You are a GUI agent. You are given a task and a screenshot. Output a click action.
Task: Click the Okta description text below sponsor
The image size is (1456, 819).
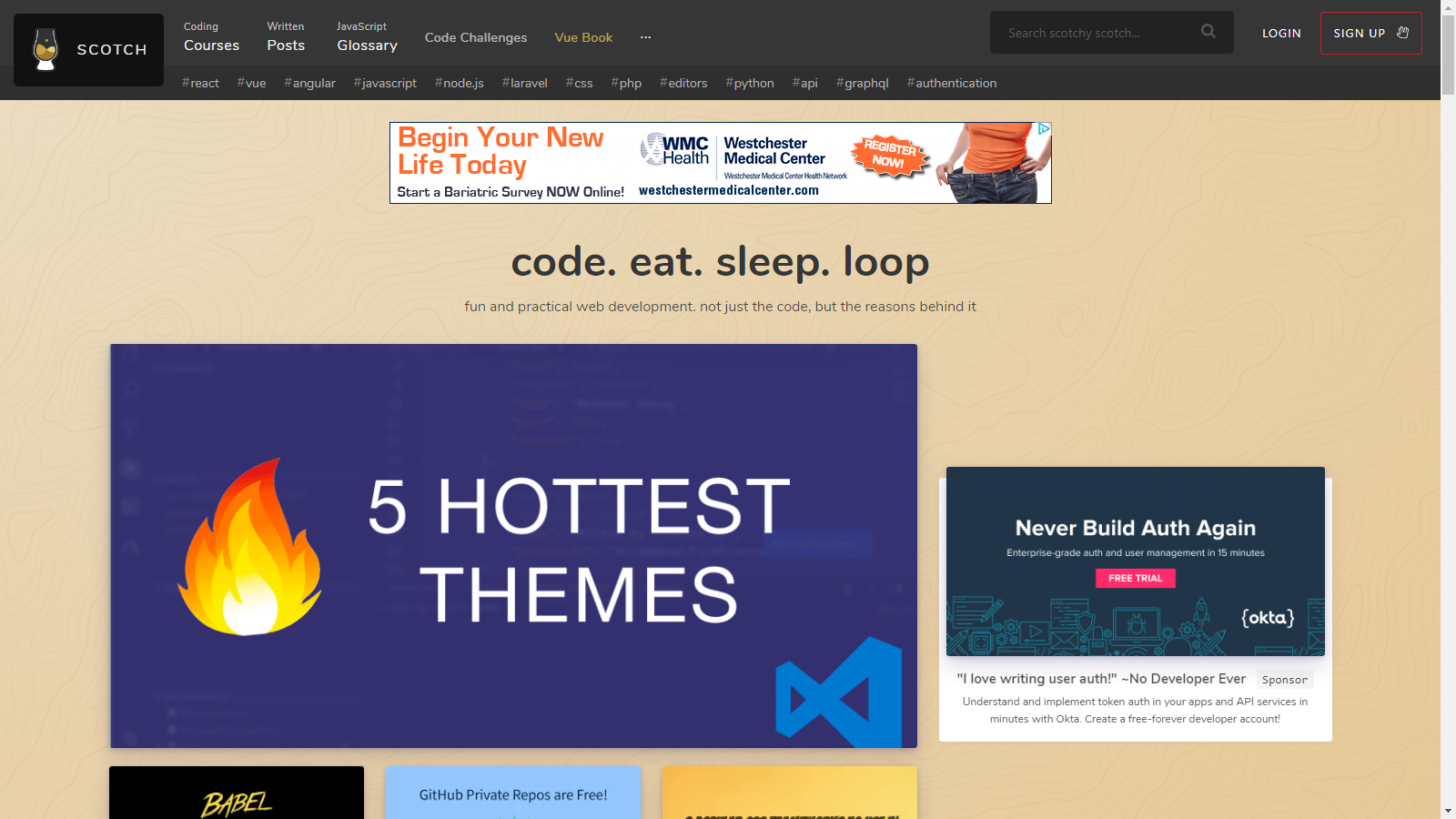pyautogui.click(x=1136, y=710)
